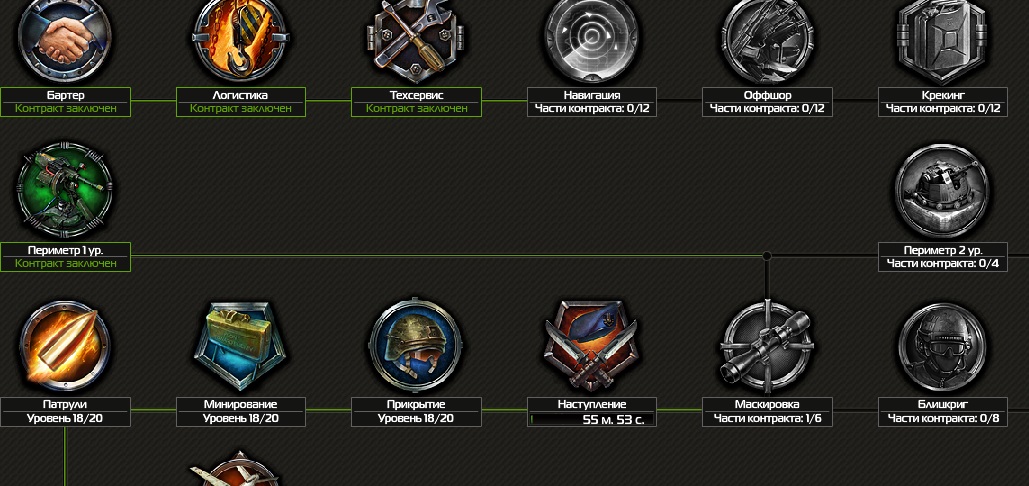Click the Наступление timer progress bar
This screenshot has width=1029, height=486.
592,419
